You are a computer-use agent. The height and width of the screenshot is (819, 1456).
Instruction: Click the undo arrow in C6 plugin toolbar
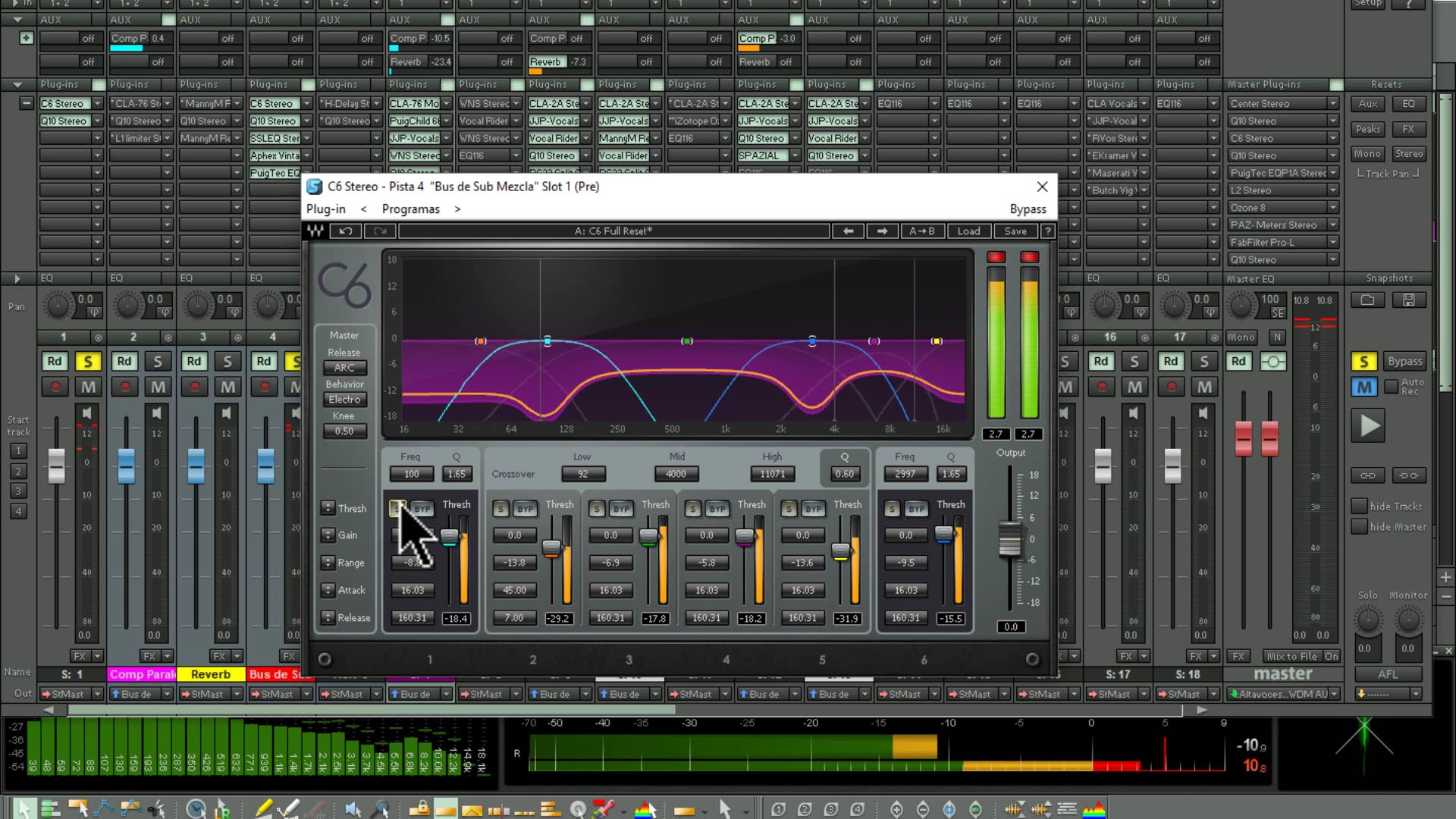346,231
